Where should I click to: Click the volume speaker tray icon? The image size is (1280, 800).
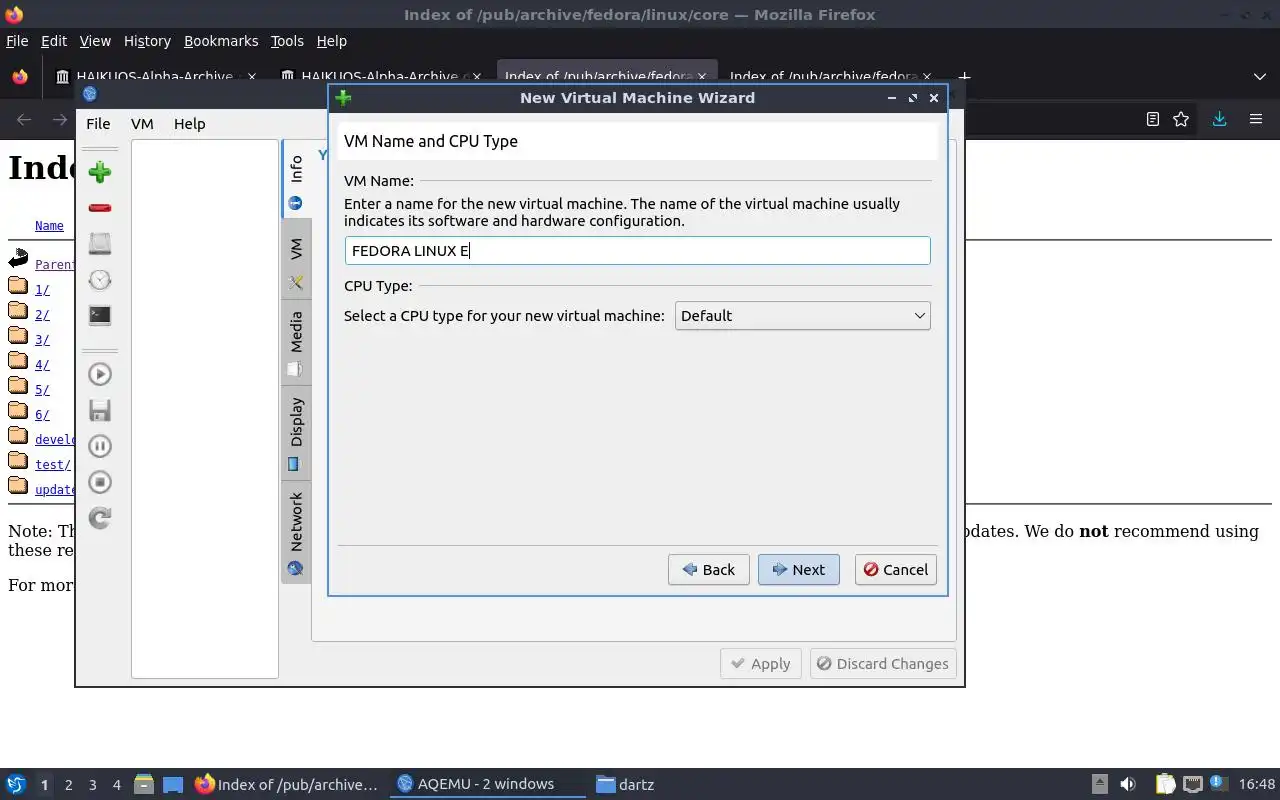point(1128,785)
